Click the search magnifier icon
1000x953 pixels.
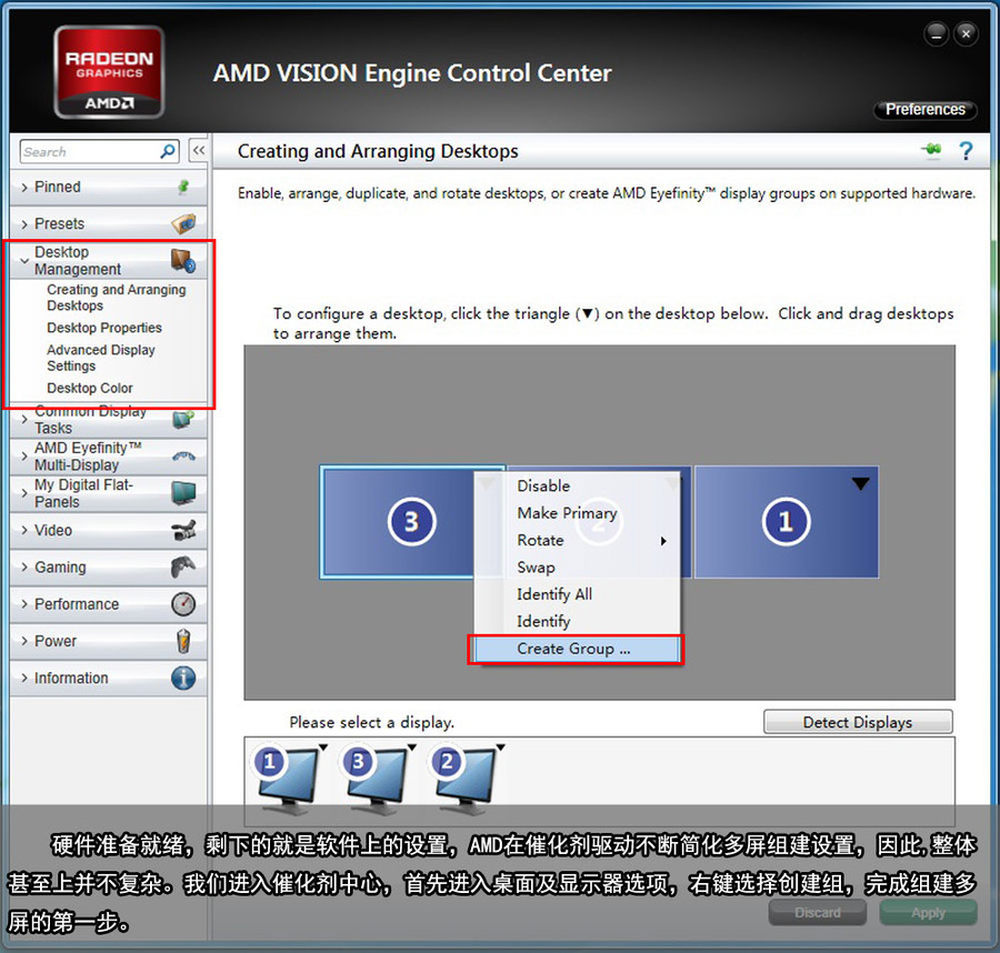click(x=168, y=151)
